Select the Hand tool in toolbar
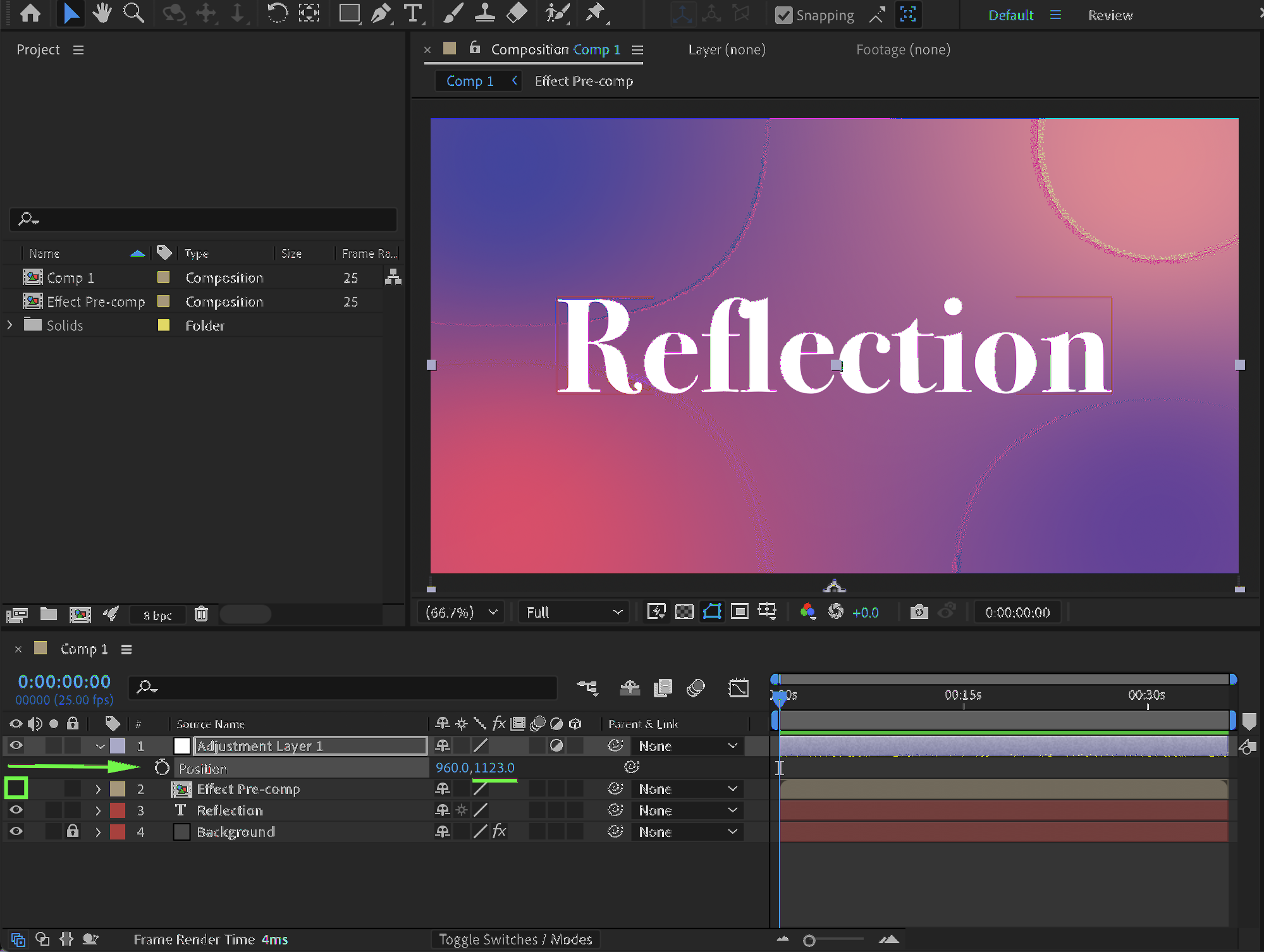 click(x=101, y=13)
